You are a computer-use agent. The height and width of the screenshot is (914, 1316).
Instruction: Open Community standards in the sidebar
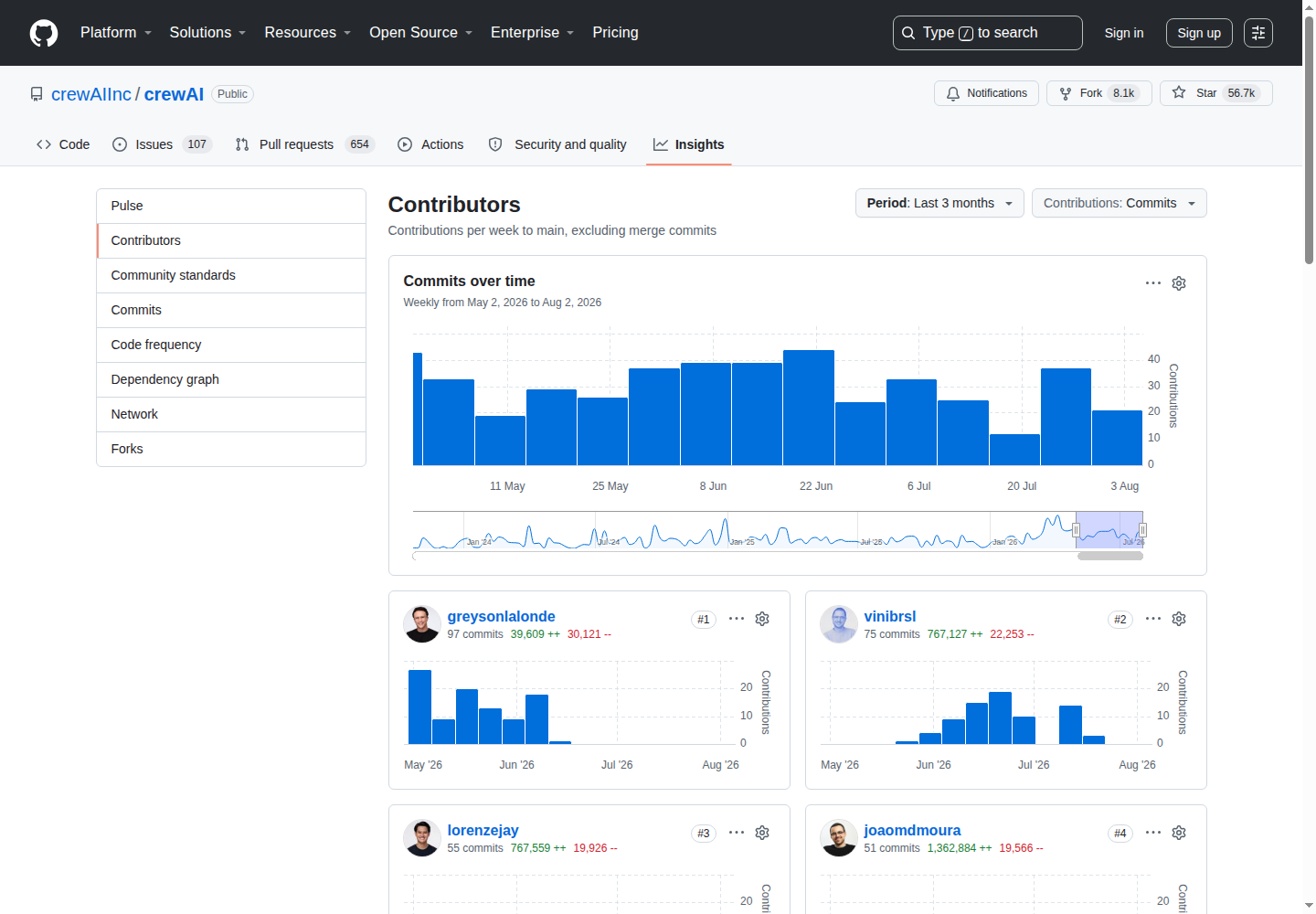click(231, 275)
